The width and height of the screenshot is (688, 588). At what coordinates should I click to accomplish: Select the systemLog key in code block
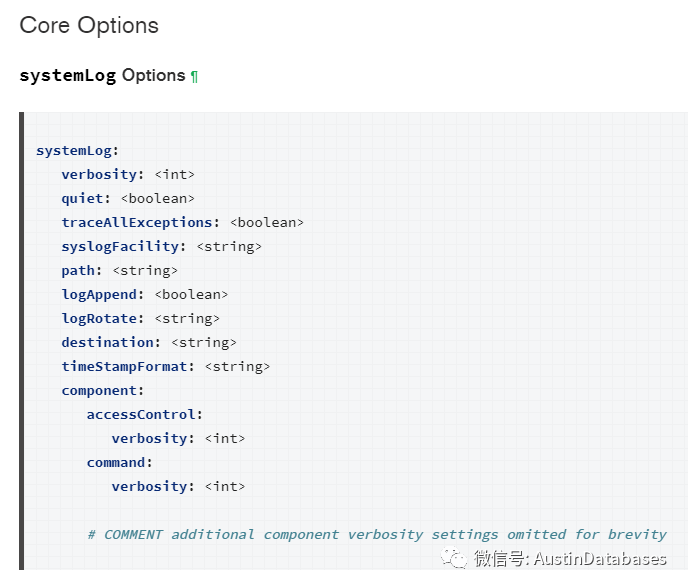77,151
